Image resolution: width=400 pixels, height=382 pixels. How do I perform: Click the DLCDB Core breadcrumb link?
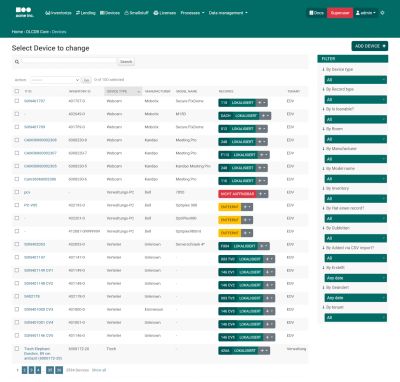click(x=37, y=32)
